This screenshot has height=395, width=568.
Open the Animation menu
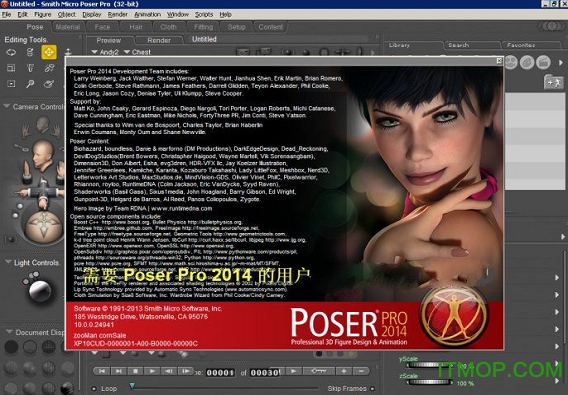147,14
